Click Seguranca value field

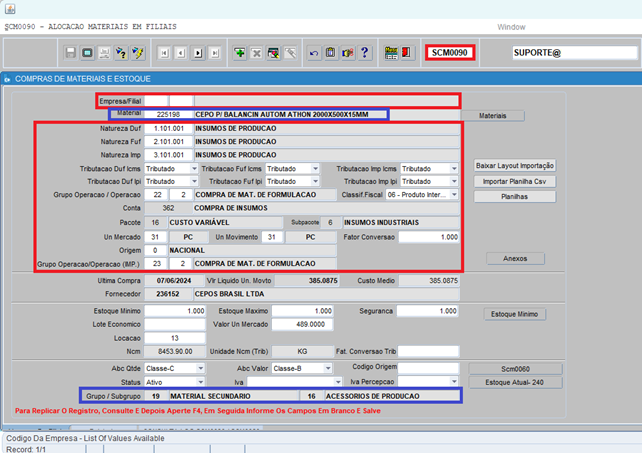tap(427, 311)
